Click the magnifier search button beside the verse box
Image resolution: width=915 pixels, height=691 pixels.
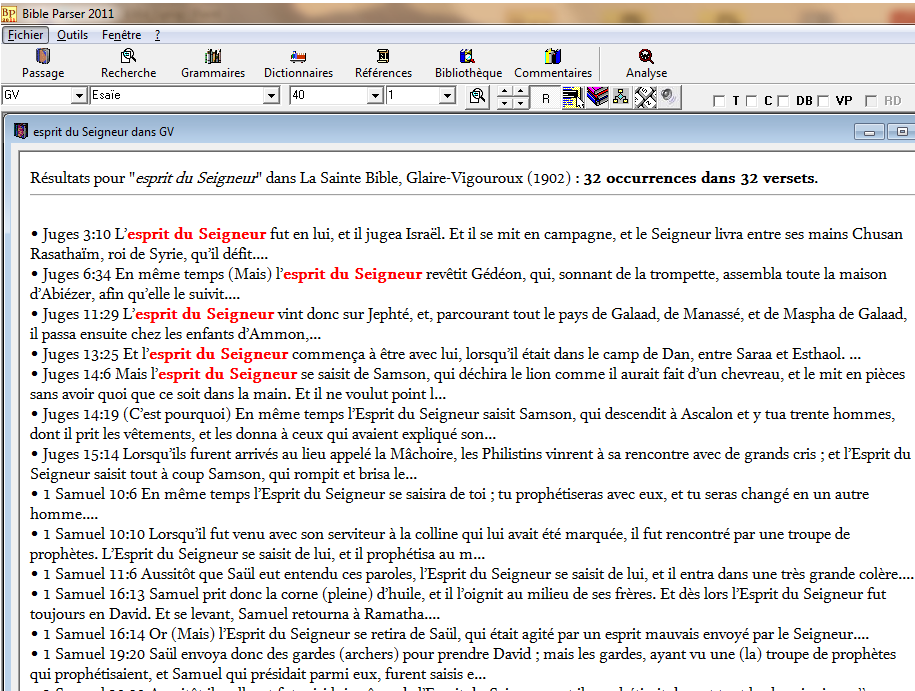pyautogui.click(x=477, y=96)
